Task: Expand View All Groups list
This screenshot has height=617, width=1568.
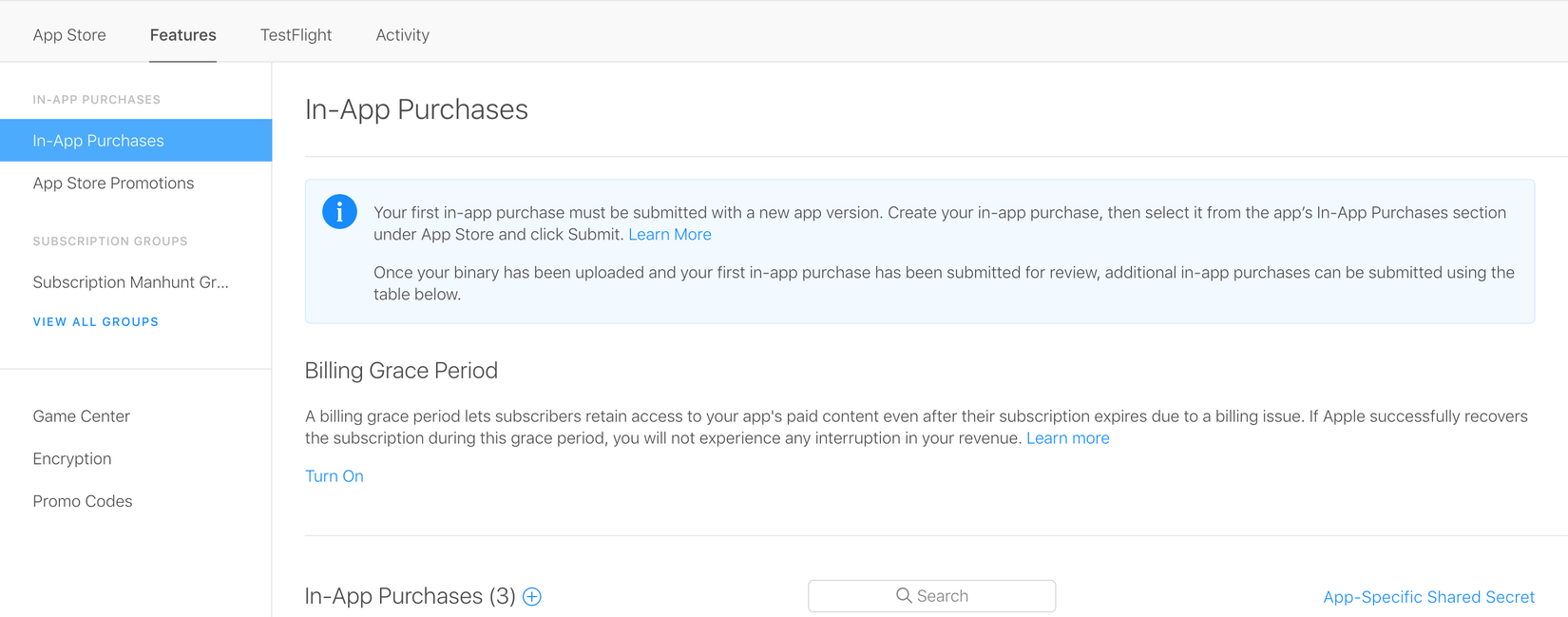Action: [x=95, y=322]
